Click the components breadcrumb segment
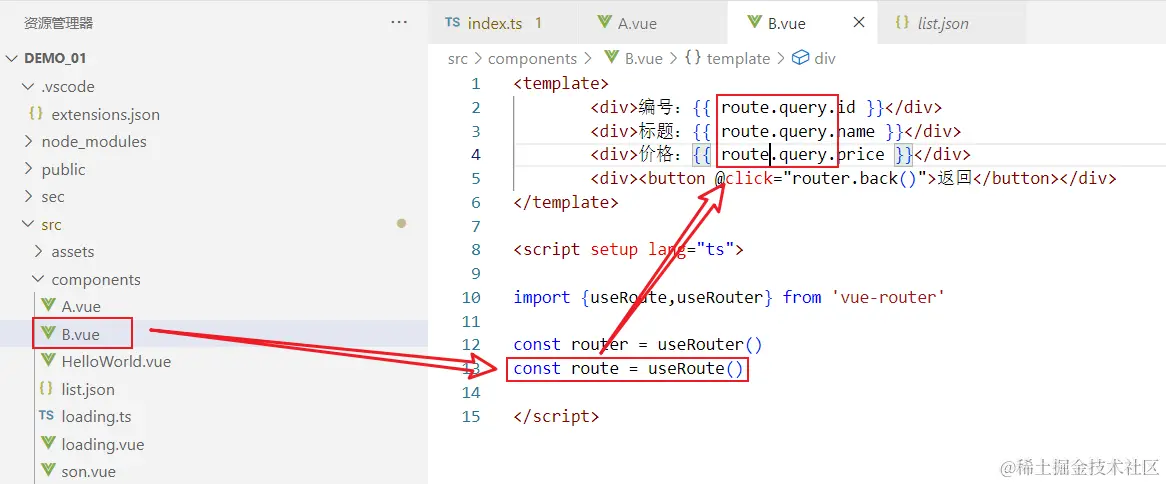The image size is (1166, 484). (532, 59)
